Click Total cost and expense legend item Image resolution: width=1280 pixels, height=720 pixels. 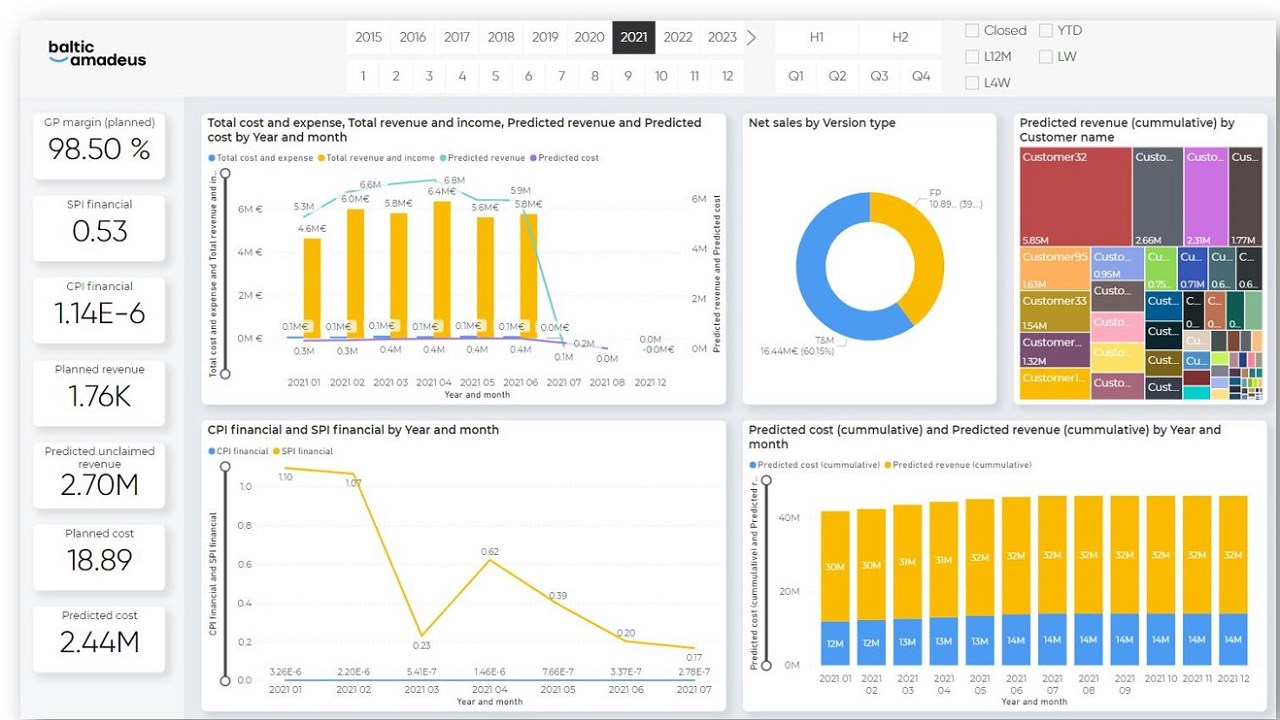point(260,158)
